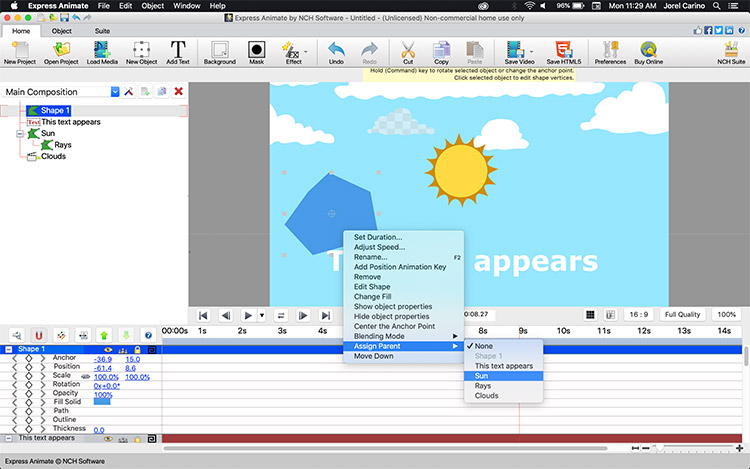Toggle loop playback button
This screenshot has width=750, height=469.
pyautogui.click(x=281, y=315)
